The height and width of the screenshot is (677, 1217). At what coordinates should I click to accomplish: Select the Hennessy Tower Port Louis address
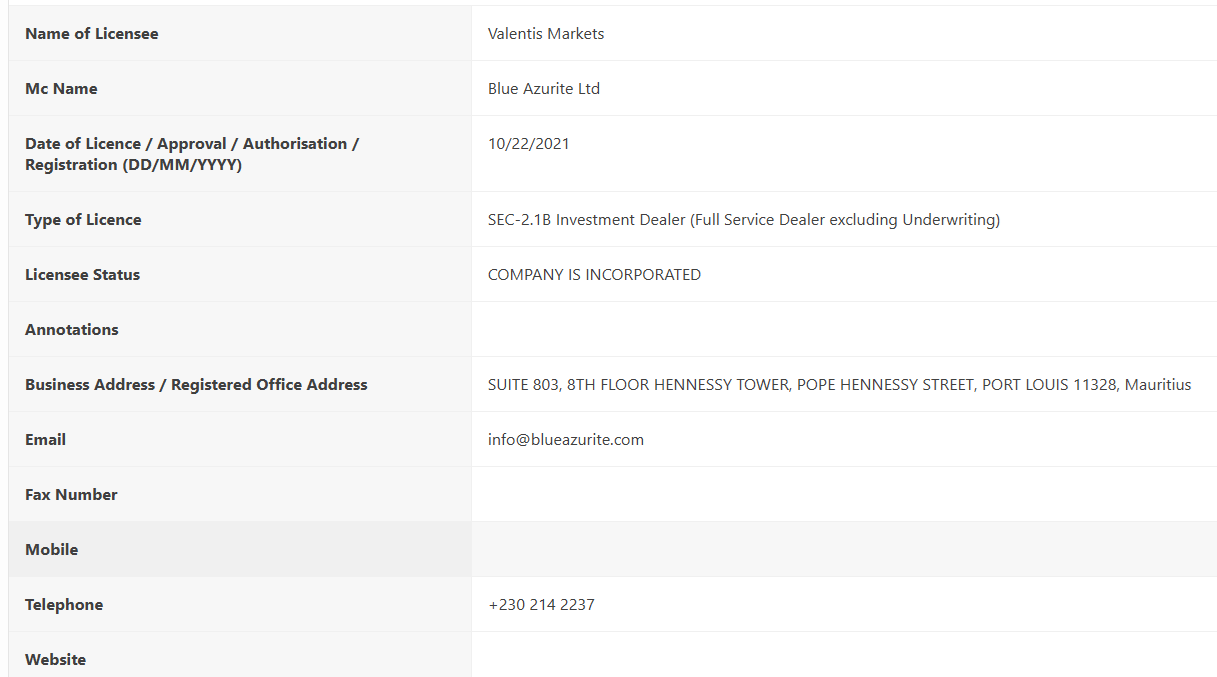click(839, 385)
